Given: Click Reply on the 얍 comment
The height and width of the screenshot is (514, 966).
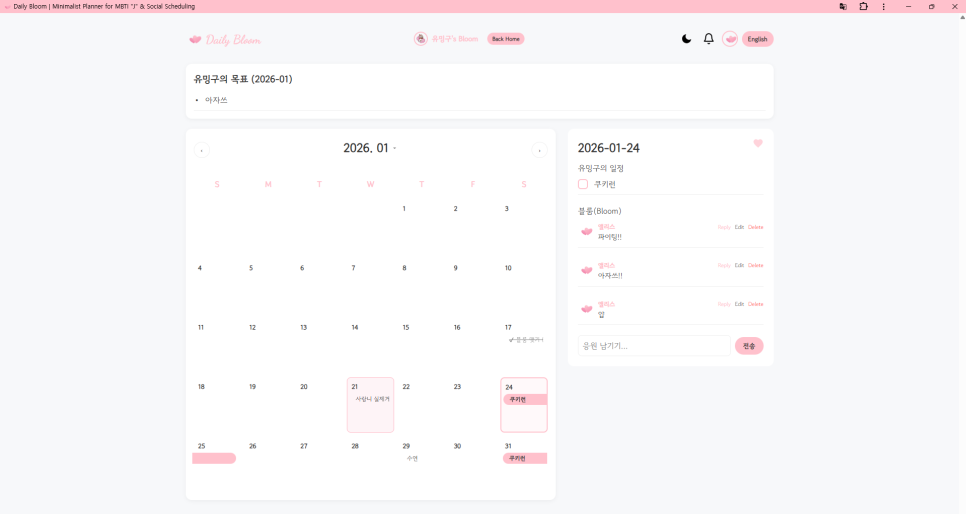Looking at the screenshot, I should (x=724, y=304).
